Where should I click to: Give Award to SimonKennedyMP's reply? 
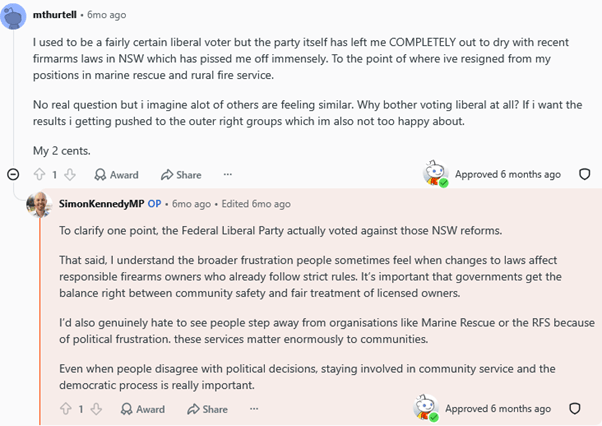point(142,409)
